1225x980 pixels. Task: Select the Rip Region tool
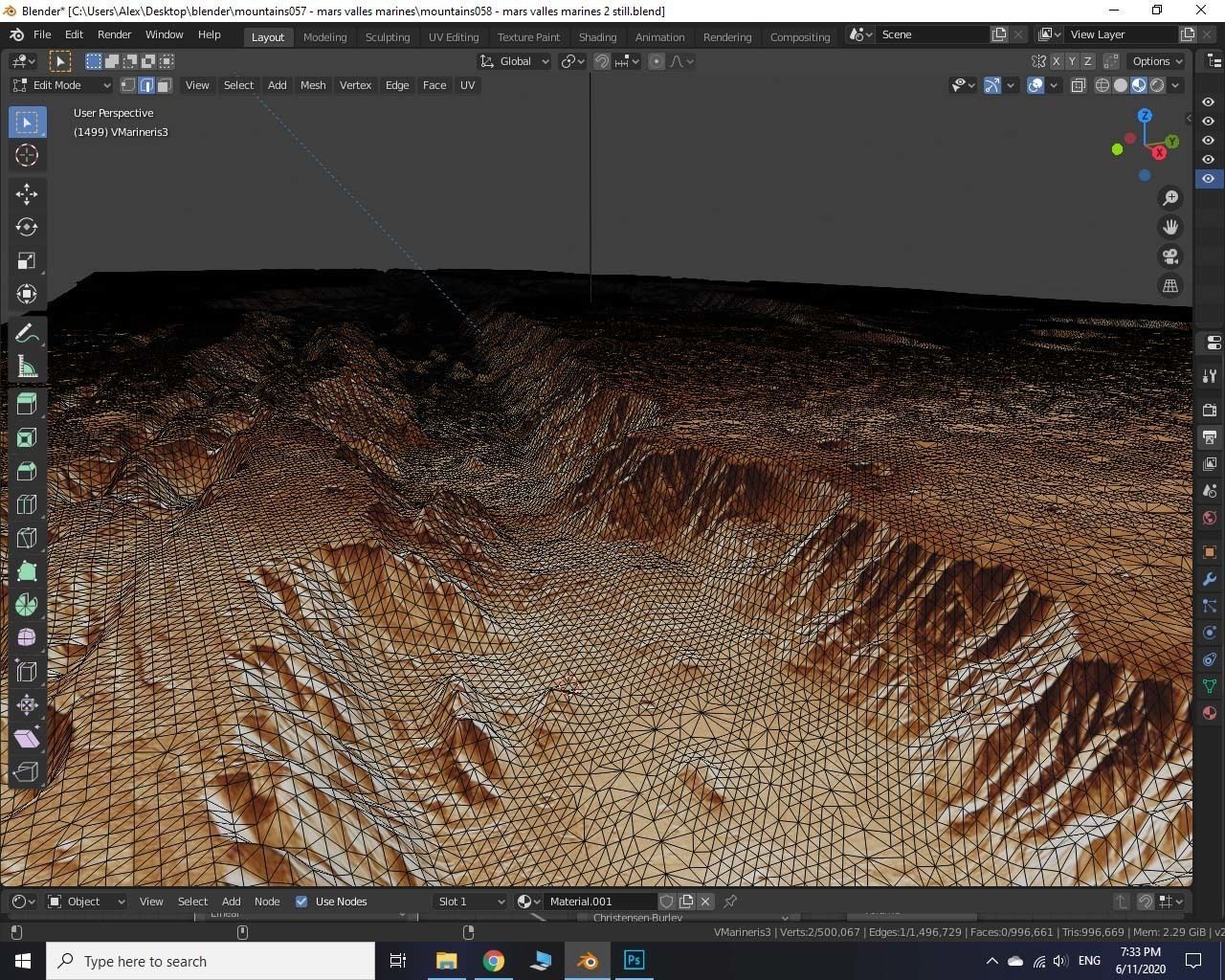point(27,772)
